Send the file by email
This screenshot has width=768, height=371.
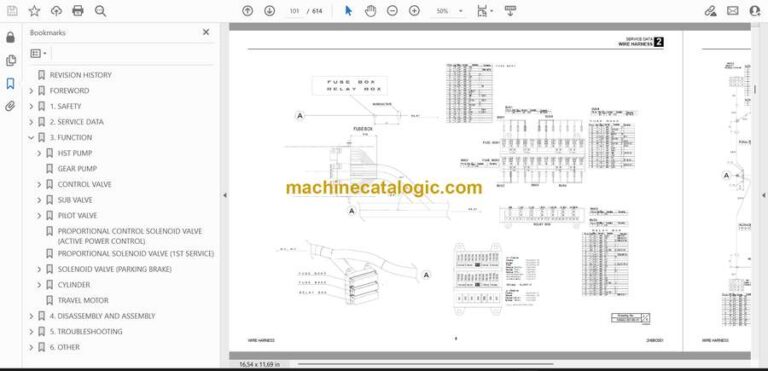[x=733, y=11]
